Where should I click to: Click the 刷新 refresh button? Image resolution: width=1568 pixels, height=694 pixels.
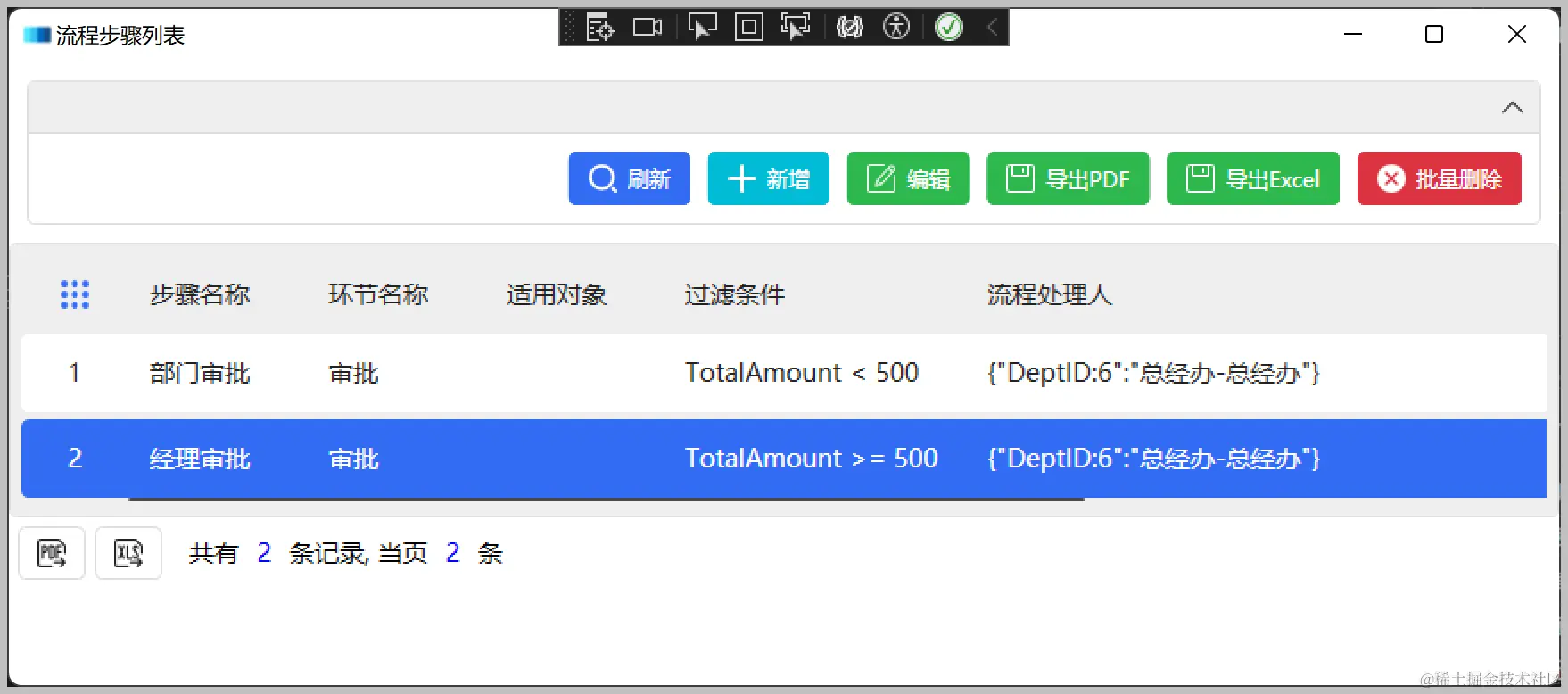tap(629, 178)
